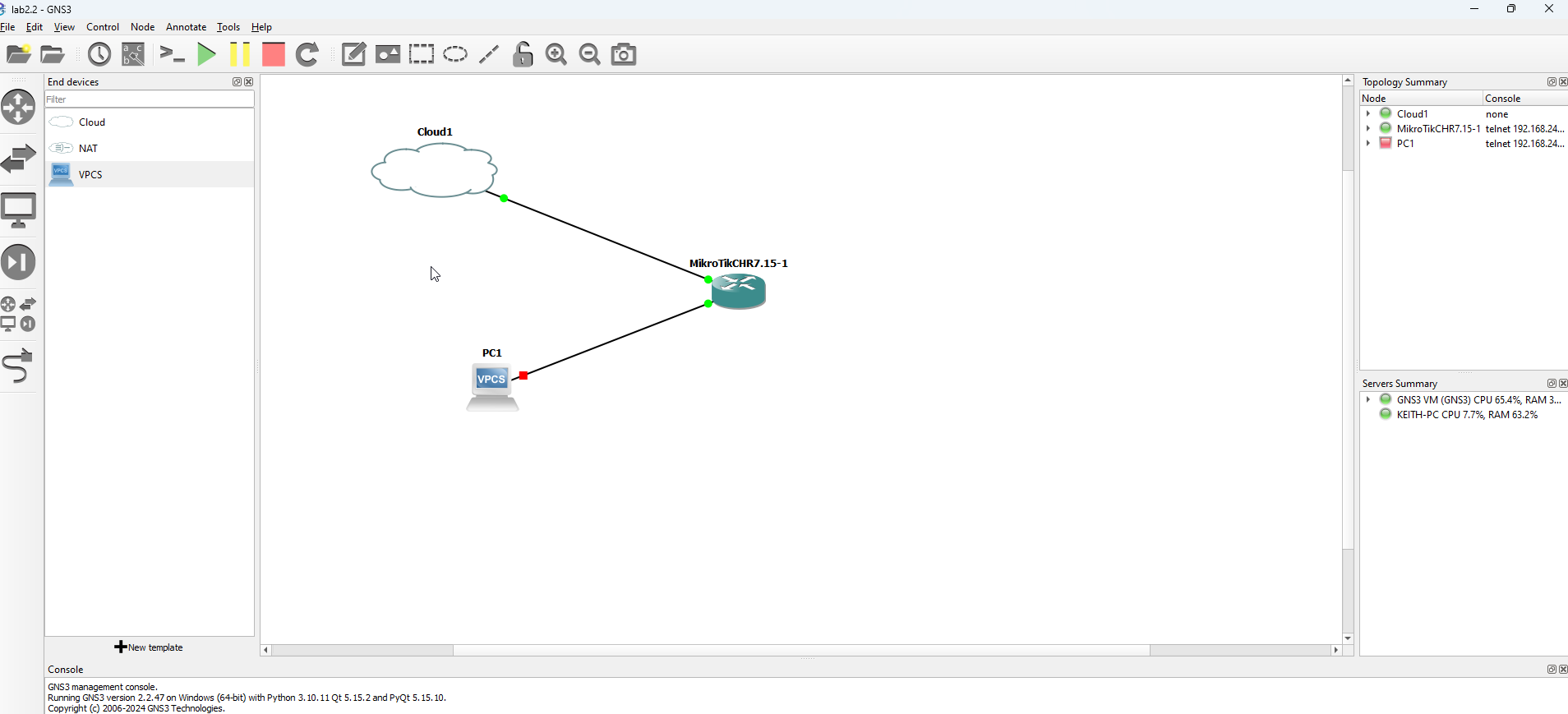
Task: Click the Open project folder icon
Action: pyautogui.click(x=53, y=54)
